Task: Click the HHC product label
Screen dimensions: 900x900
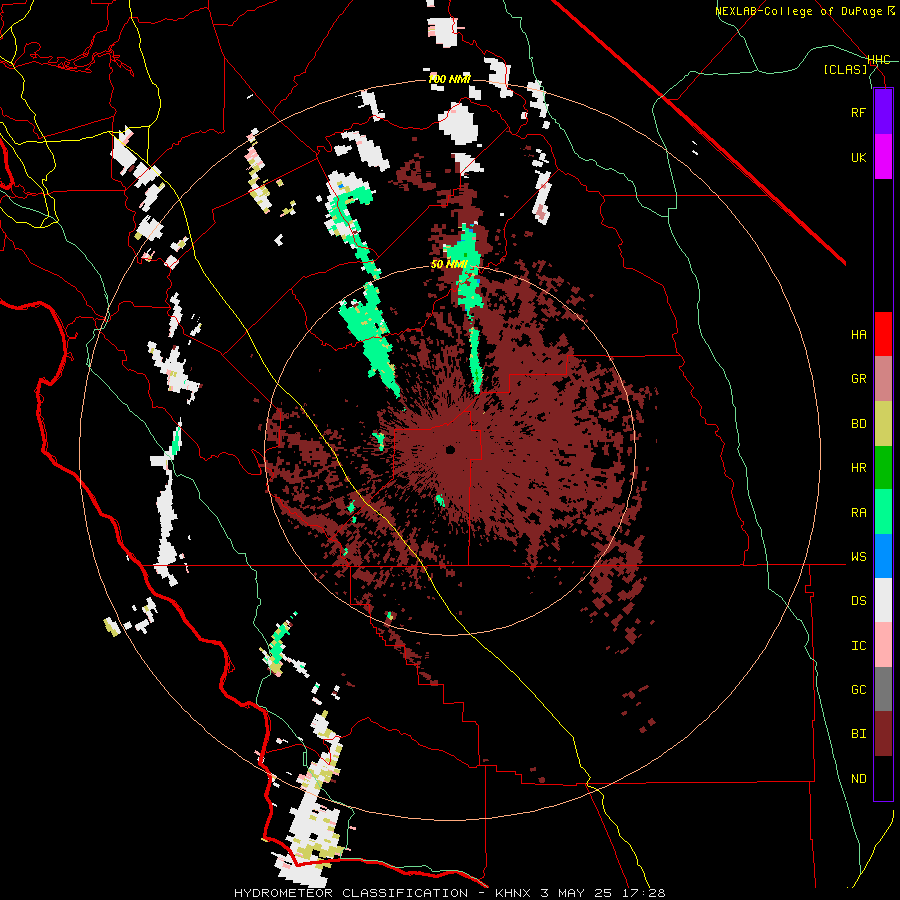Action: (x=878, y=60)
